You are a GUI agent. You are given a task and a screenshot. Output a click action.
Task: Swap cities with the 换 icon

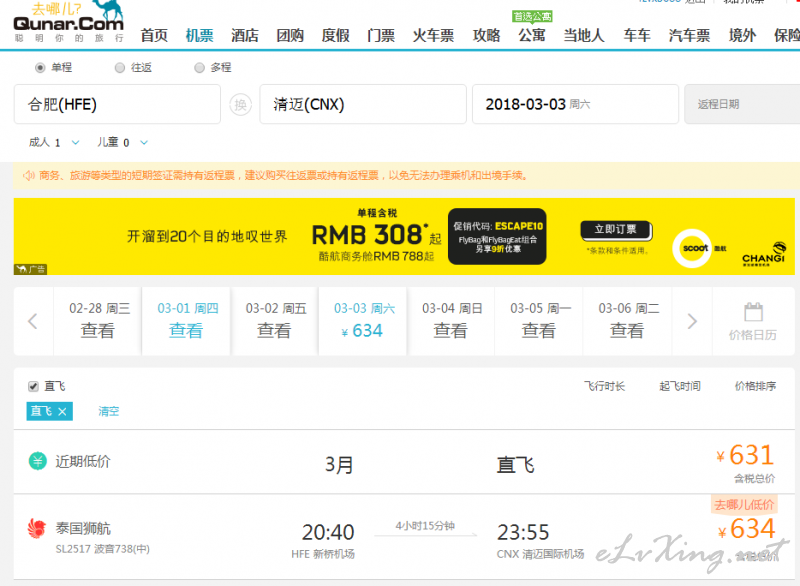tap(240, 105)
